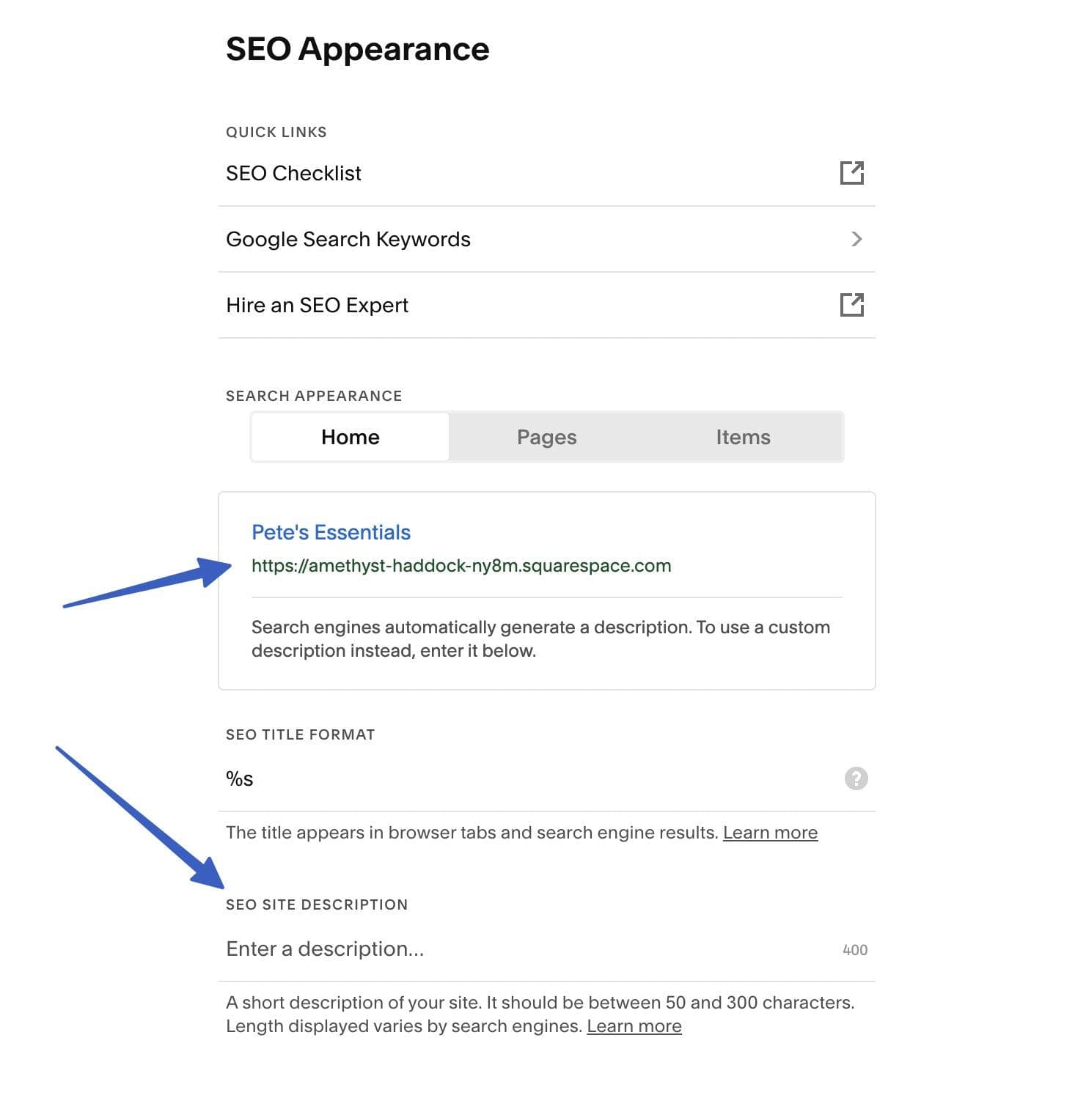Select the Home tab under Search Appearance
Viewport: 1075px width, 1120px height.
[350, 436]
